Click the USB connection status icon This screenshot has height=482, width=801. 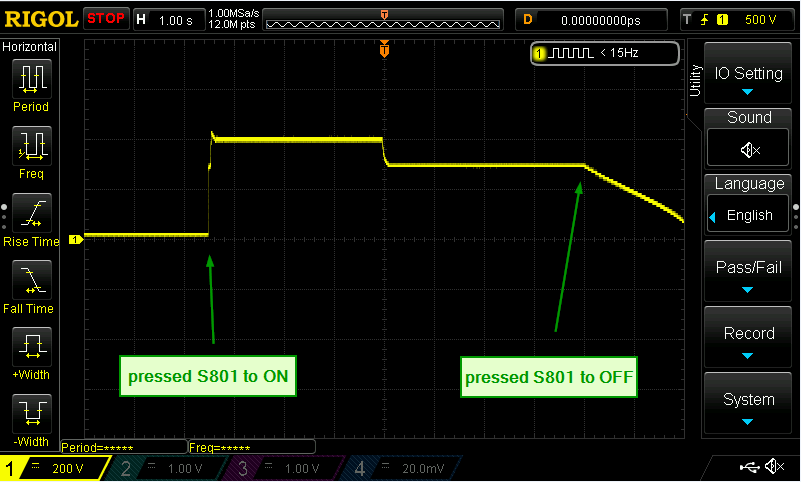tap(749, 467)
